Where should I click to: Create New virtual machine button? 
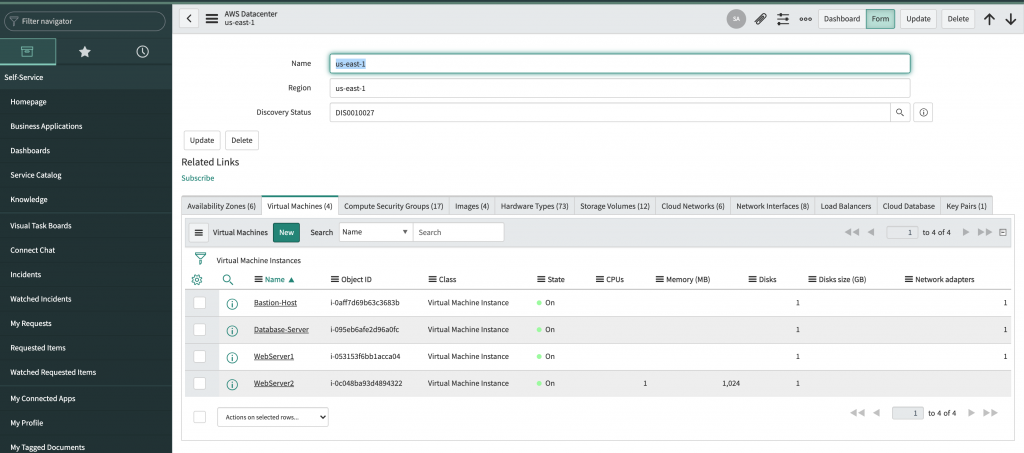point(287,232)
